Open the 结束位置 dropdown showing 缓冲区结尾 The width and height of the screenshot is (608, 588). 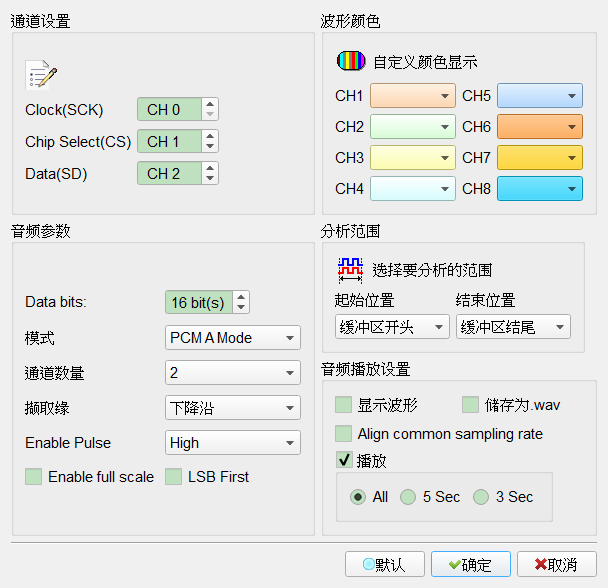[x=513, y=327]
